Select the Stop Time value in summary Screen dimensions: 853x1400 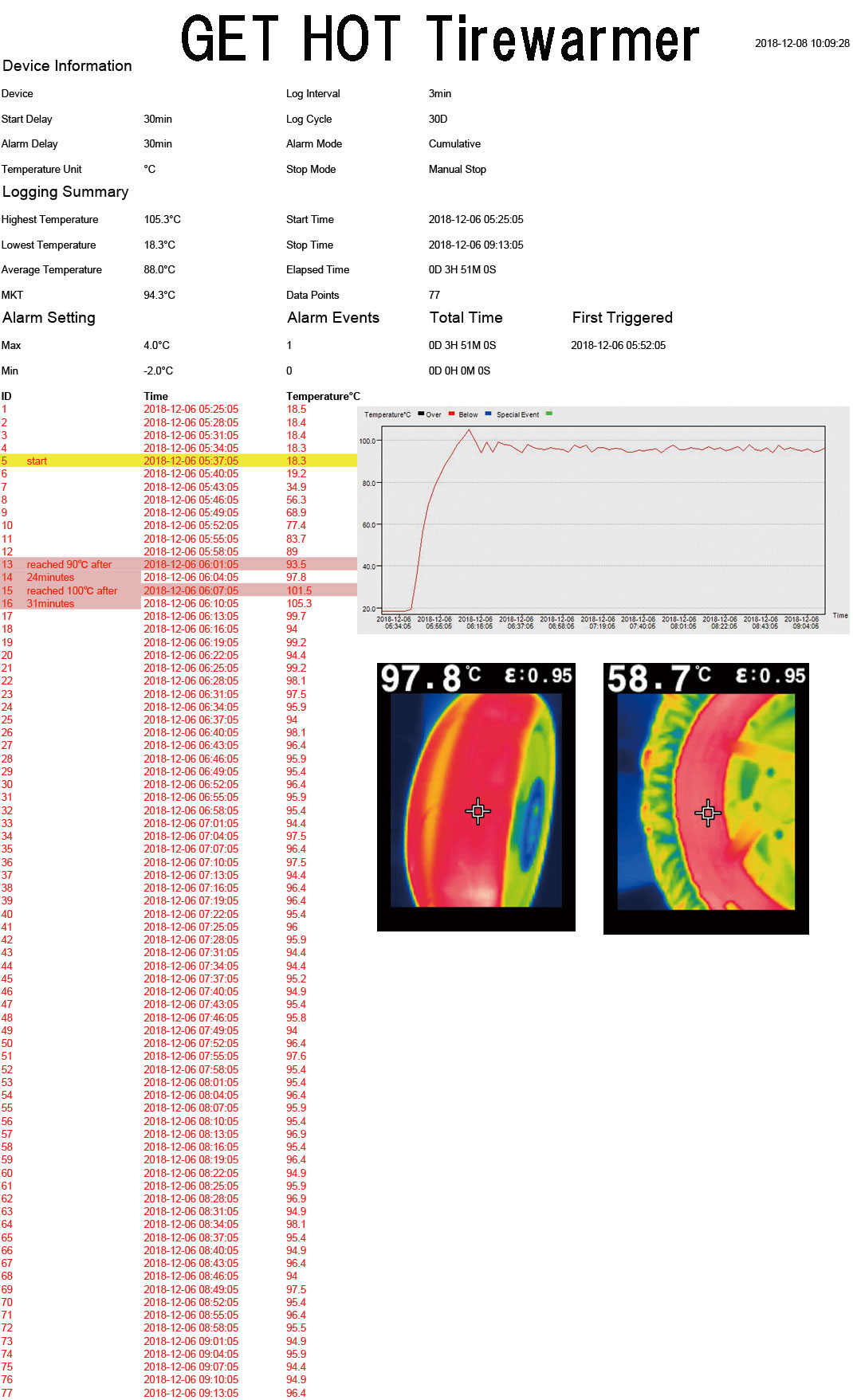(x=476, y=245)
